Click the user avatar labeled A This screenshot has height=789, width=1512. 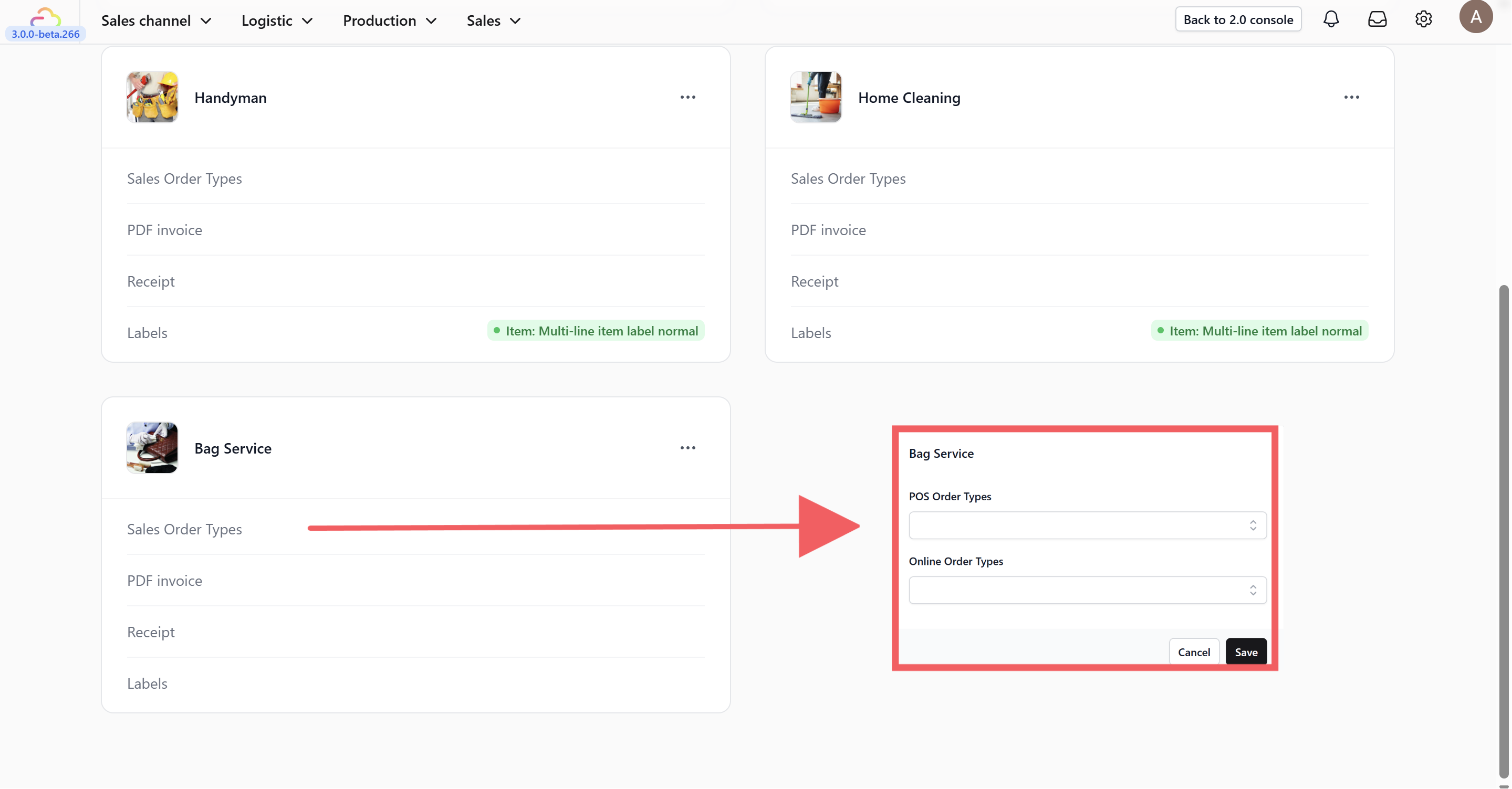pyautogui.click(x=1475, y=17)
